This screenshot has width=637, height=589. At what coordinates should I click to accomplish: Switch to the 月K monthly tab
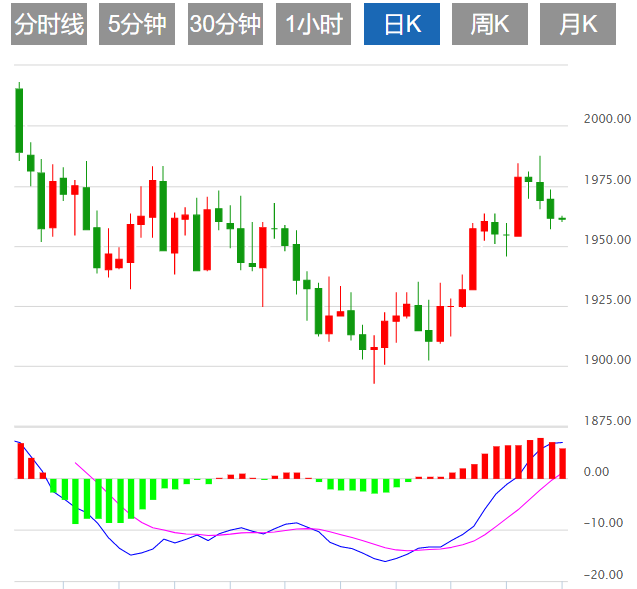(578, 24)
